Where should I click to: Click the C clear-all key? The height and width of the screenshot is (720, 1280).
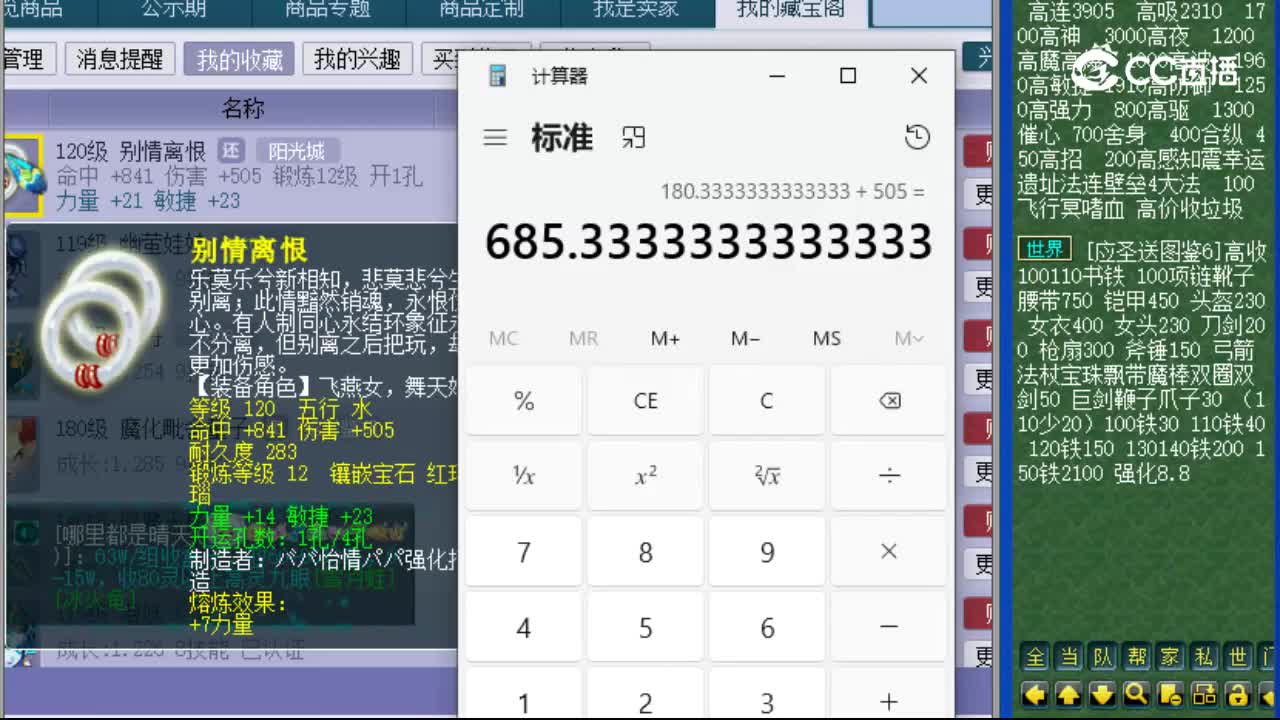pos(767,401)
